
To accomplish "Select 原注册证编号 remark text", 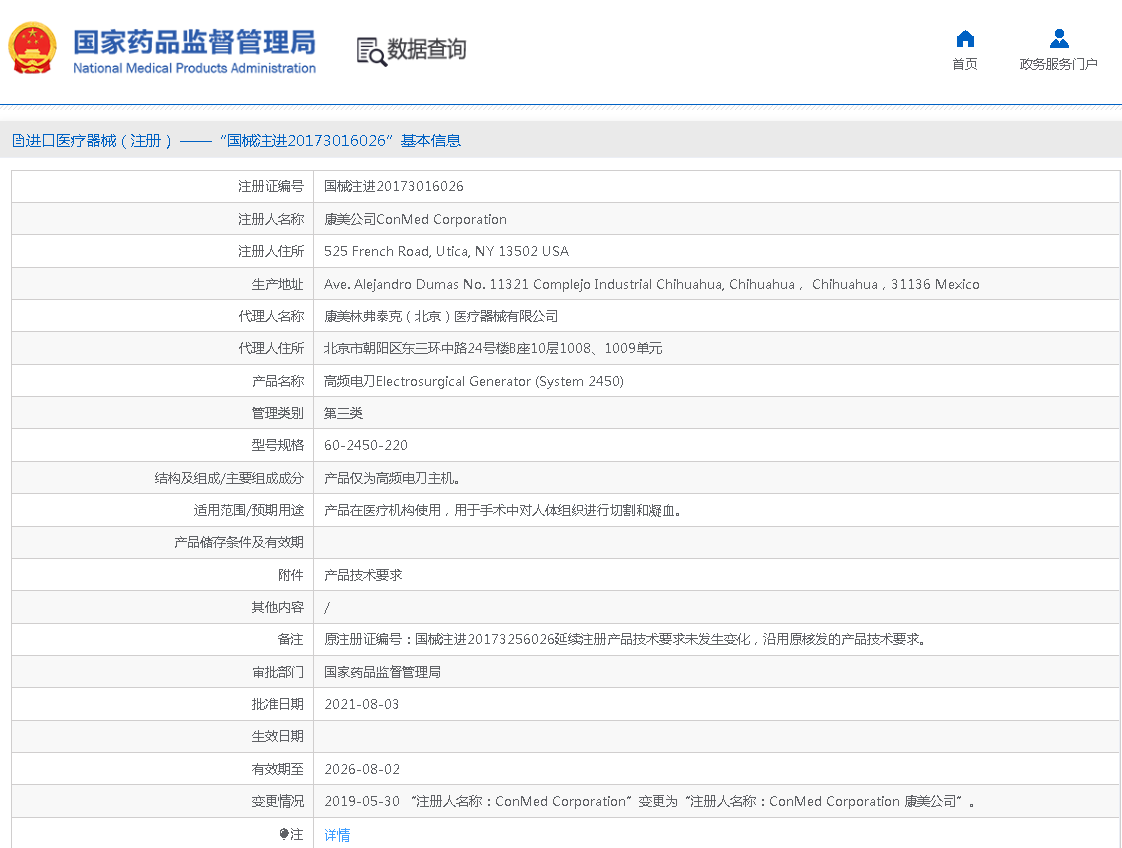I will 625,639.
